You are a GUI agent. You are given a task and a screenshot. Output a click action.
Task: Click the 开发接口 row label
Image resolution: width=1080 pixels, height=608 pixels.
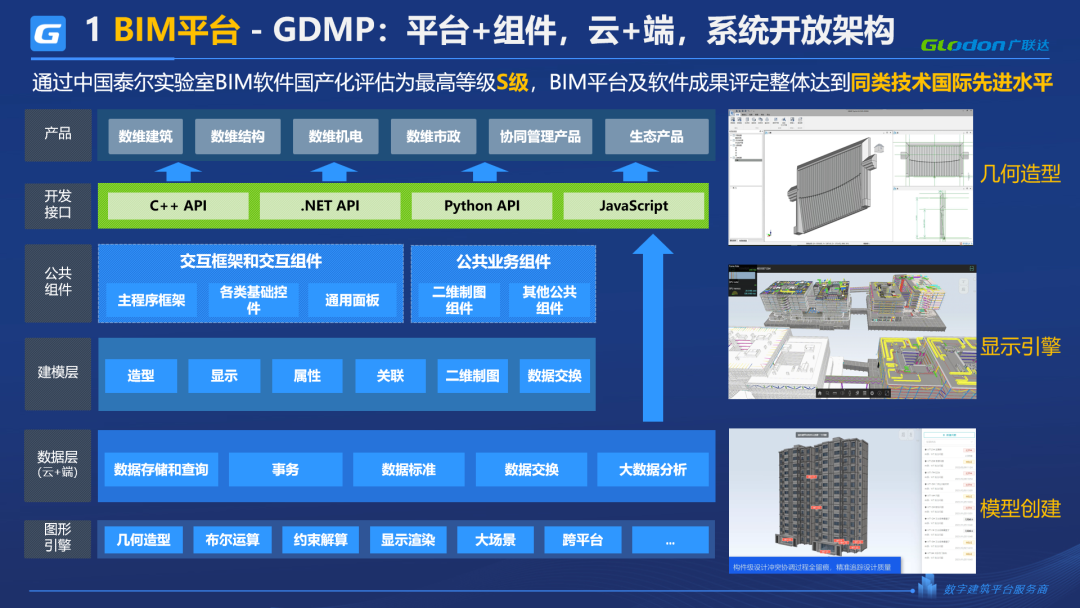tap(58, 205)
